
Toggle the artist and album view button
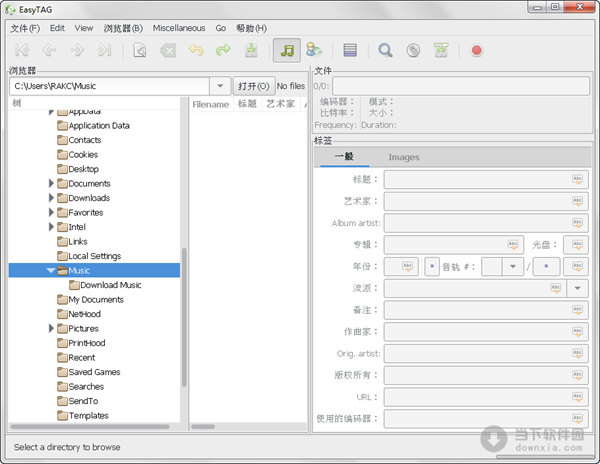315,50
